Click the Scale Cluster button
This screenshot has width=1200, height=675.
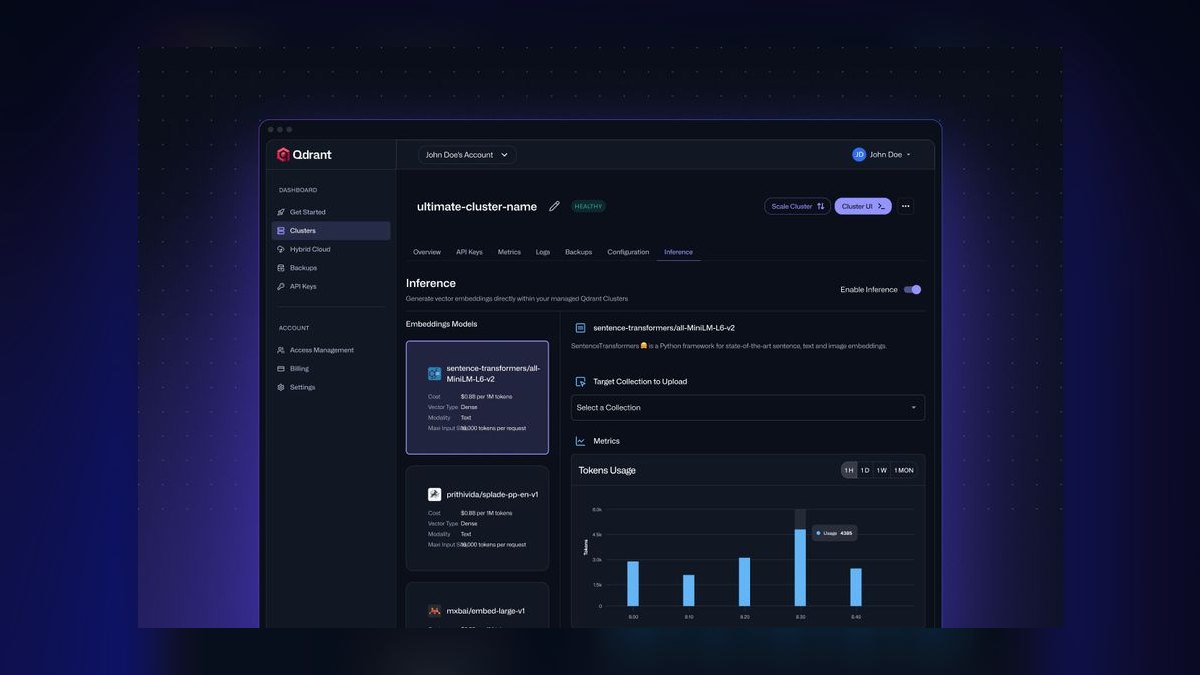(x=798, y=206)
